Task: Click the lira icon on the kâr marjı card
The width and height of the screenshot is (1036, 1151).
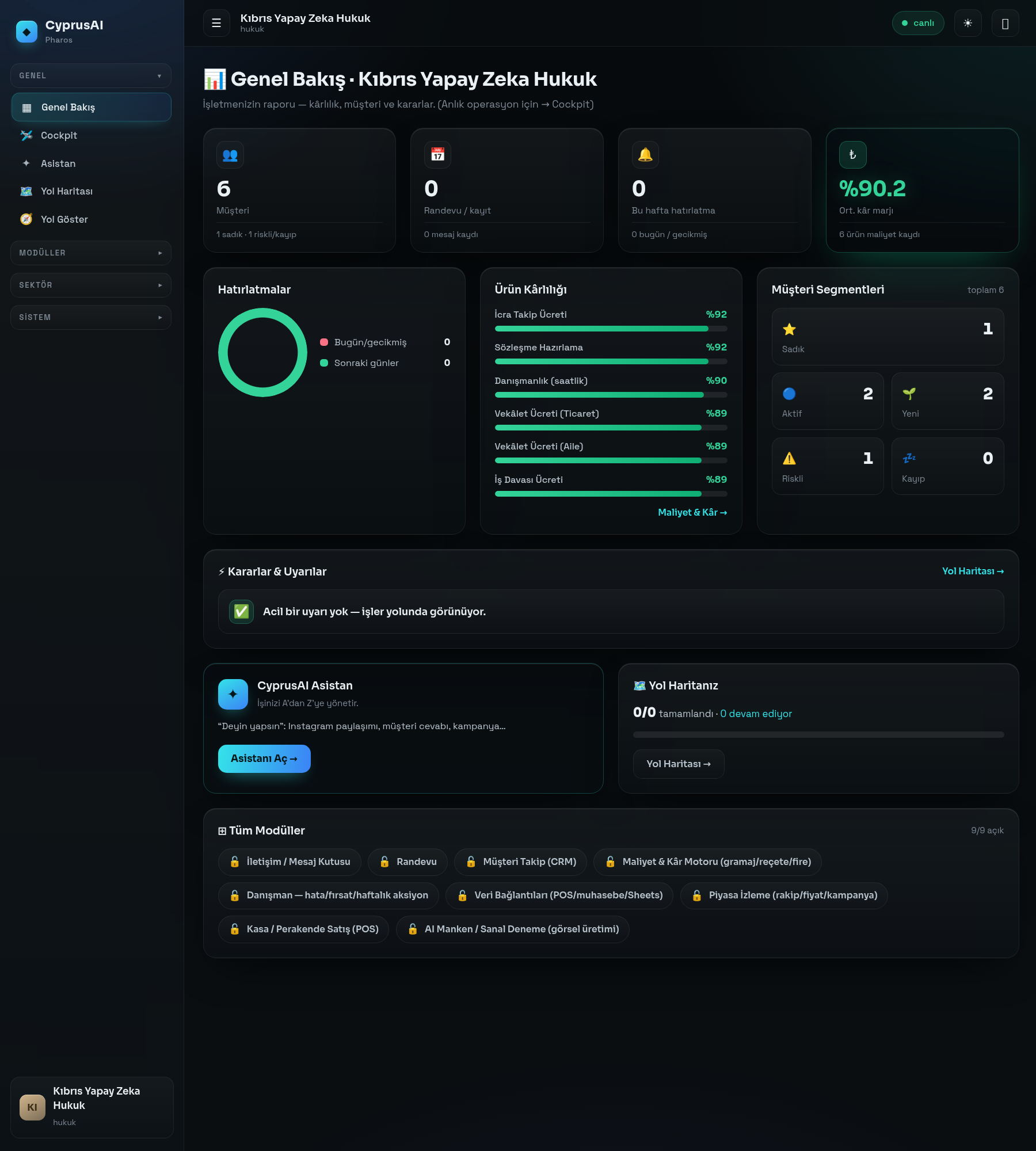Action: [853, 155]
